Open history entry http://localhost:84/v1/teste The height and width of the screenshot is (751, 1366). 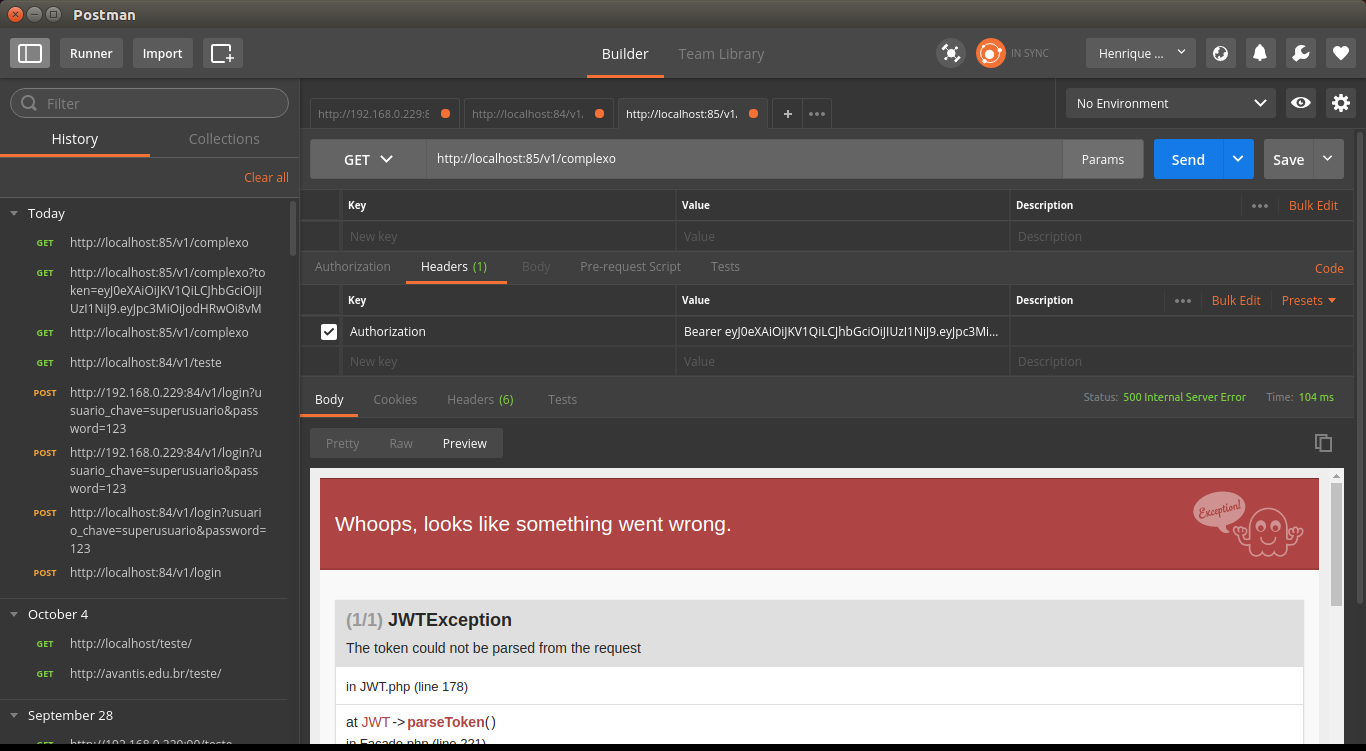pos(146,362)
